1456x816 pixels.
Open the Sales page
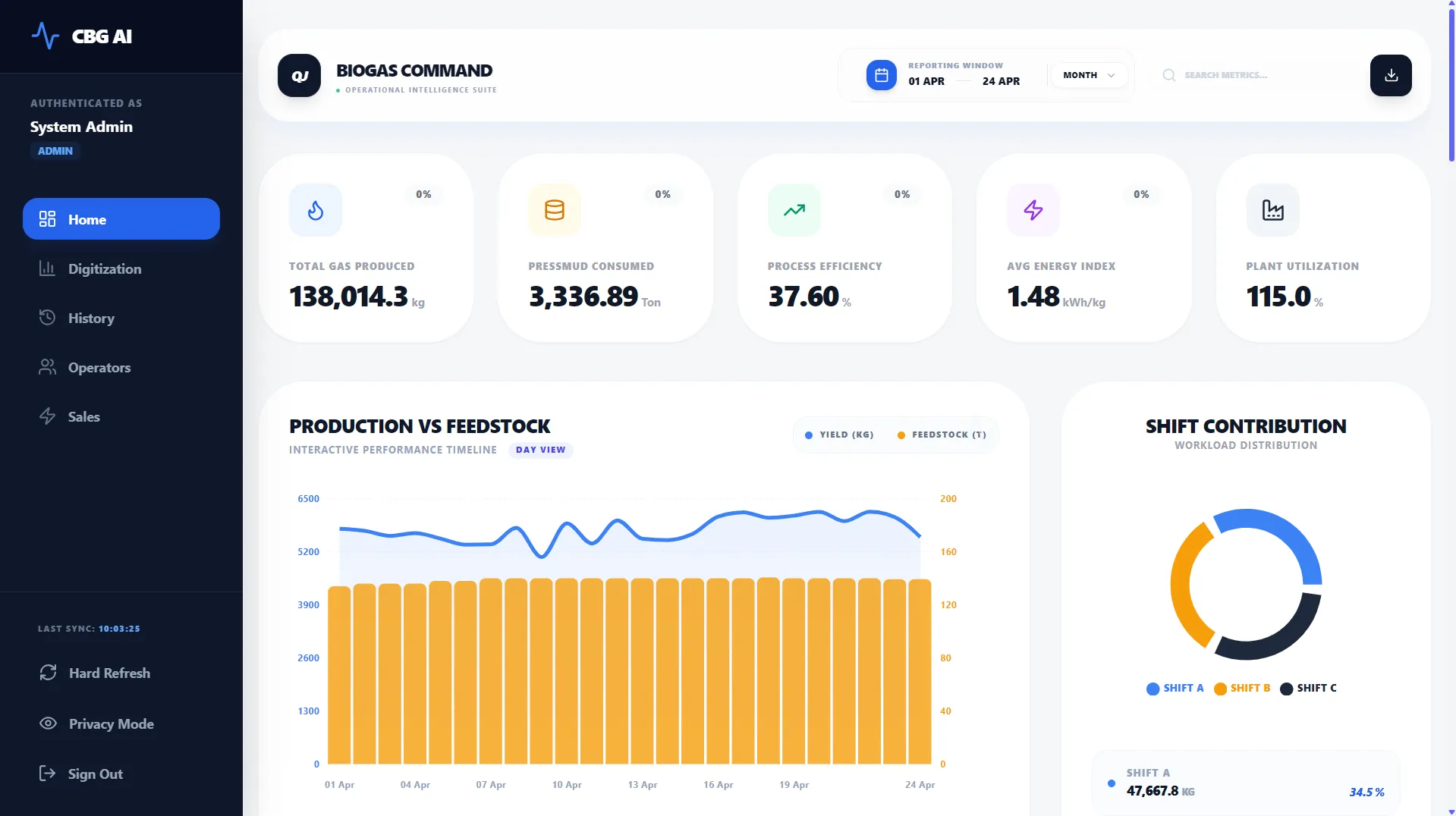(x=121, y=416)
